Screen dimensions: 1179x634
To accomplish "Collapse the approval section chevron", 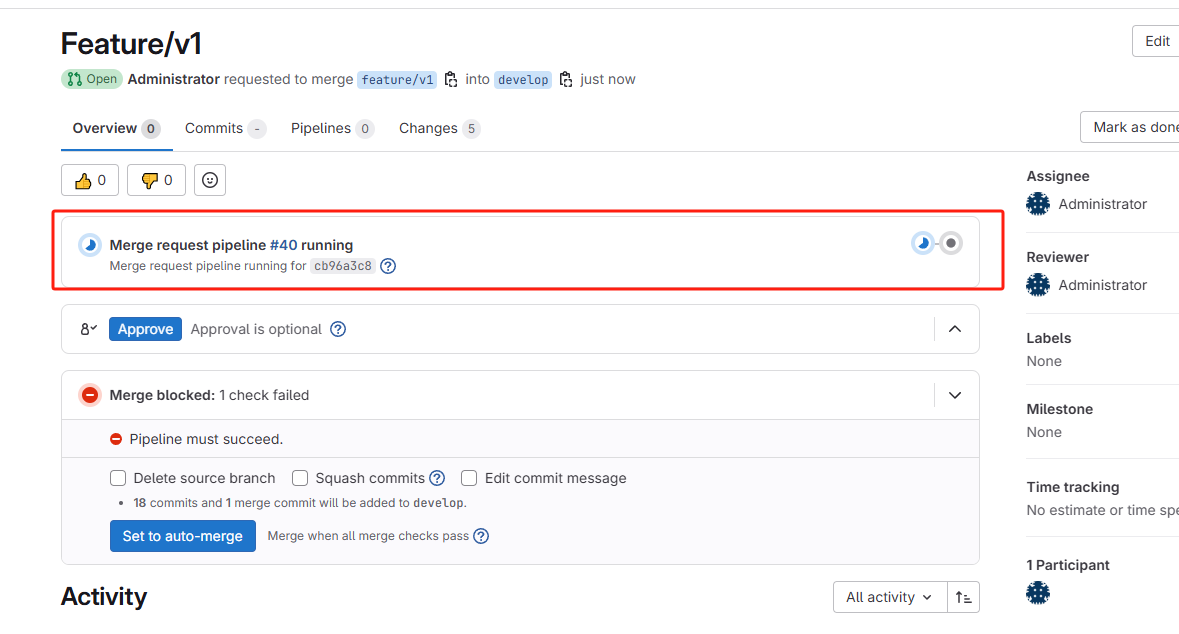I will coord(955,329).
